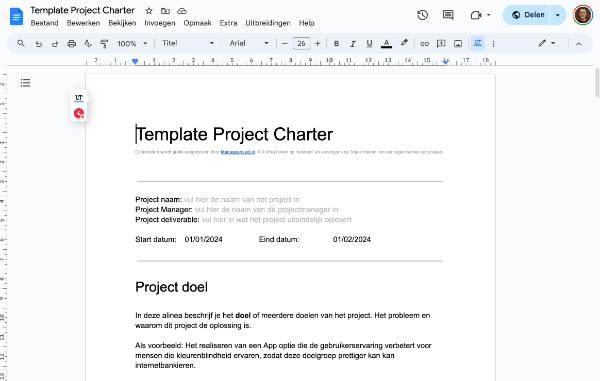
Task: Open the Titel paragraph style dropdown
Action: pyautogui.click(x=188, y=43)
